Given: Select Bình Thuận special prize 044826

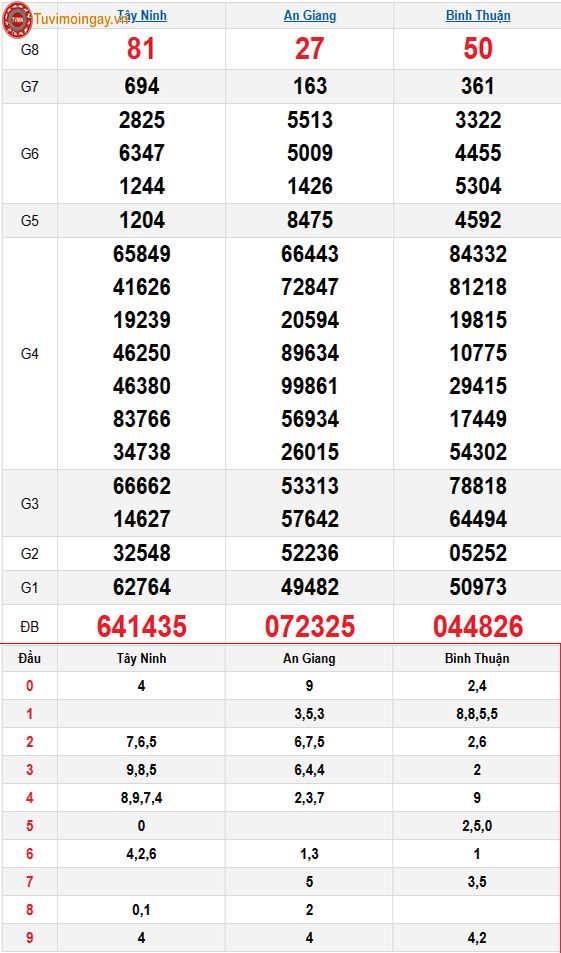Looking at the screenshot, I should (x=478, y=626).
